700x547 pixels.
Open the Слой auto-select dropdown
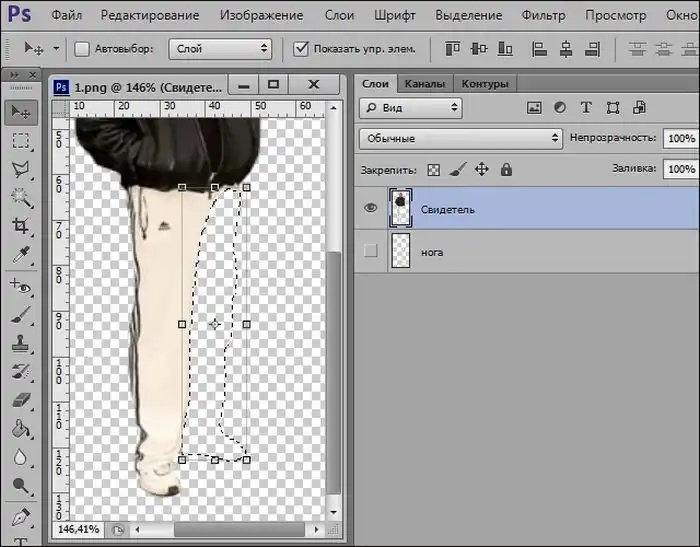(x=221, y=48)
